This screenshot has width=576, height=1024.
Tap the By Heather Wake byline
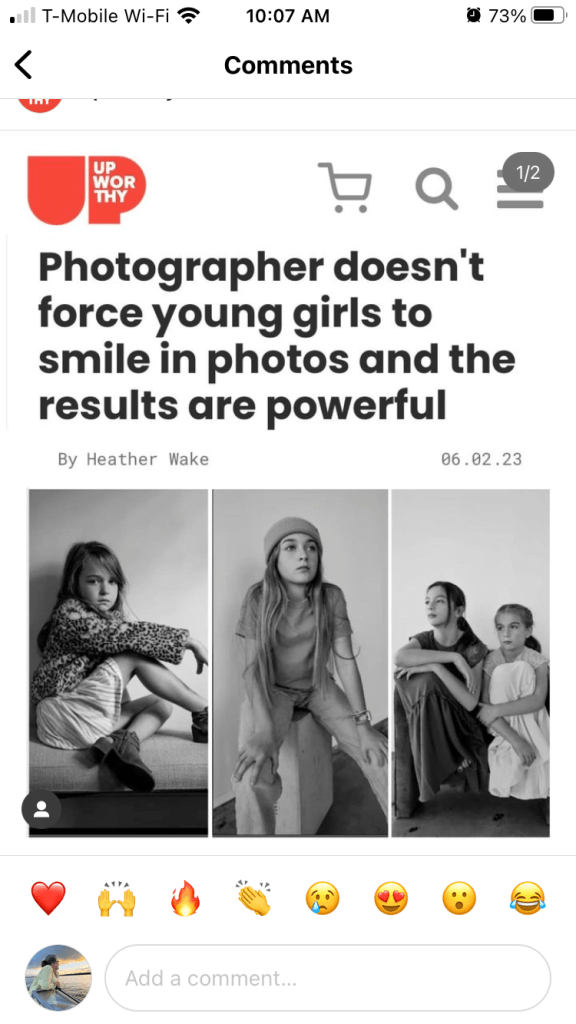pos(133,460)
